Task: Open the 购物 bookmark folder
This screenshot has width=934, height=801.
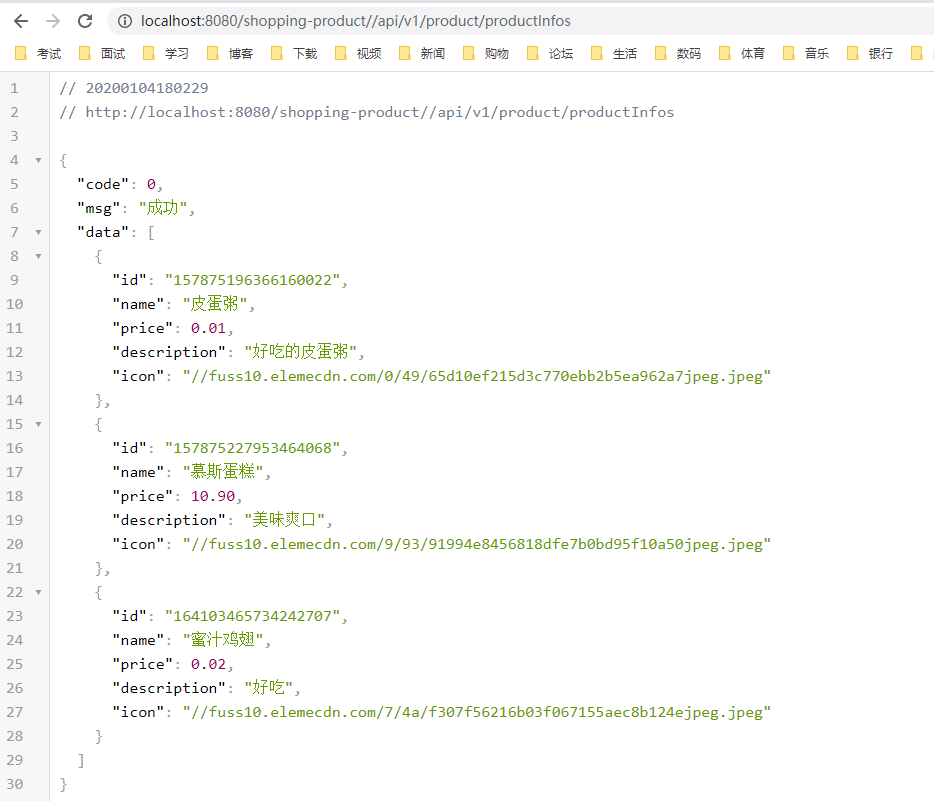Action: coord(485,54)
